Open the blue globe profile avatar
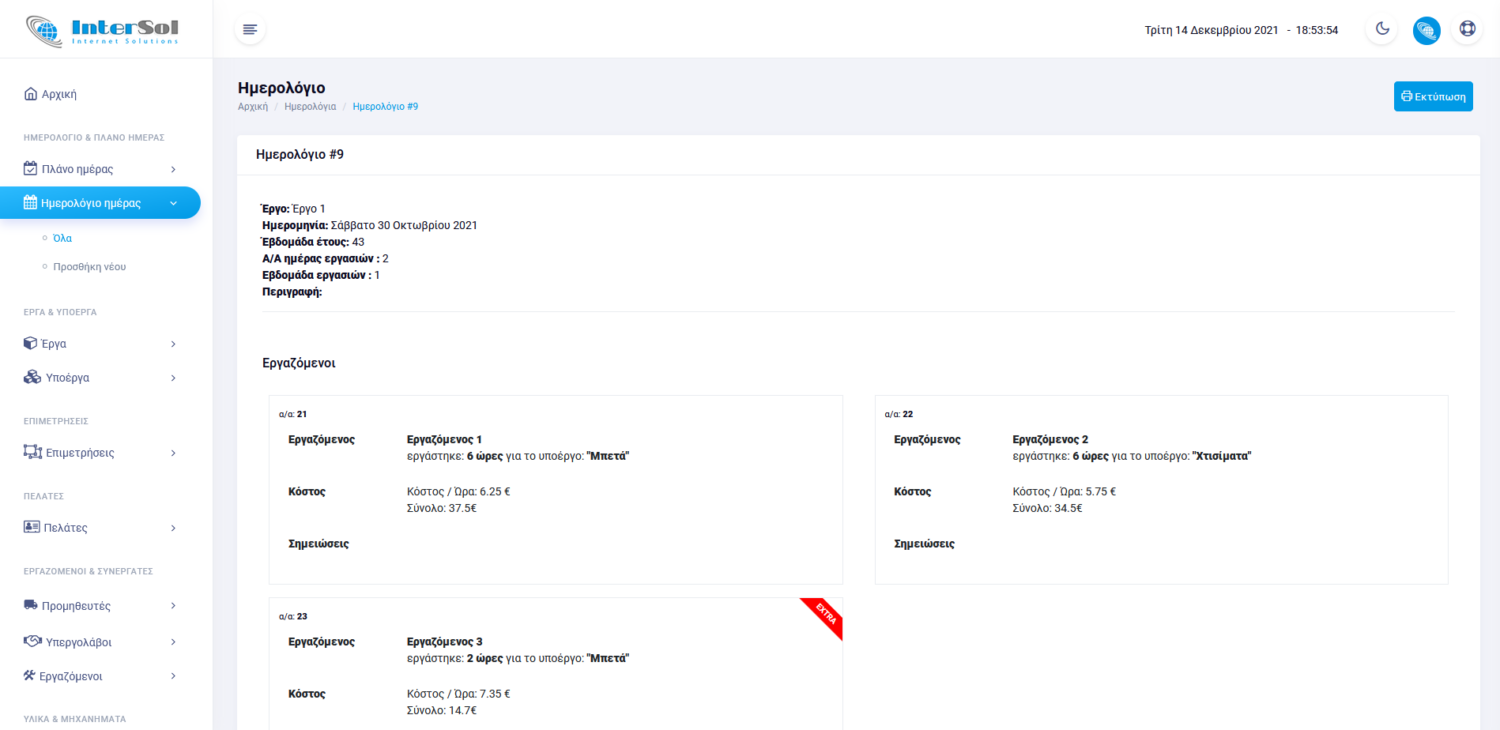Screen dimensions: 1500x730 (x=1426, y=30)
